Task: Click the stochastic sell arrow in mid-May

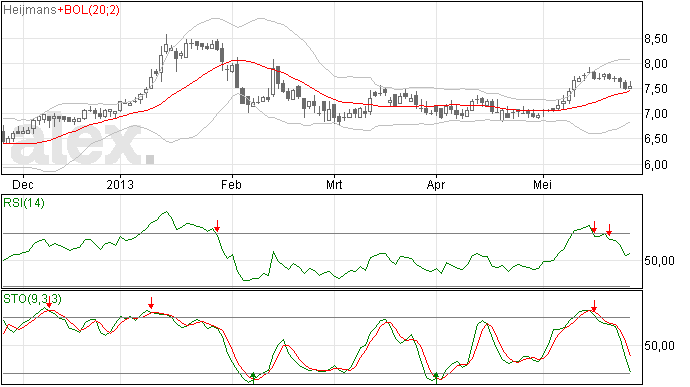Action: coord(594,306)
